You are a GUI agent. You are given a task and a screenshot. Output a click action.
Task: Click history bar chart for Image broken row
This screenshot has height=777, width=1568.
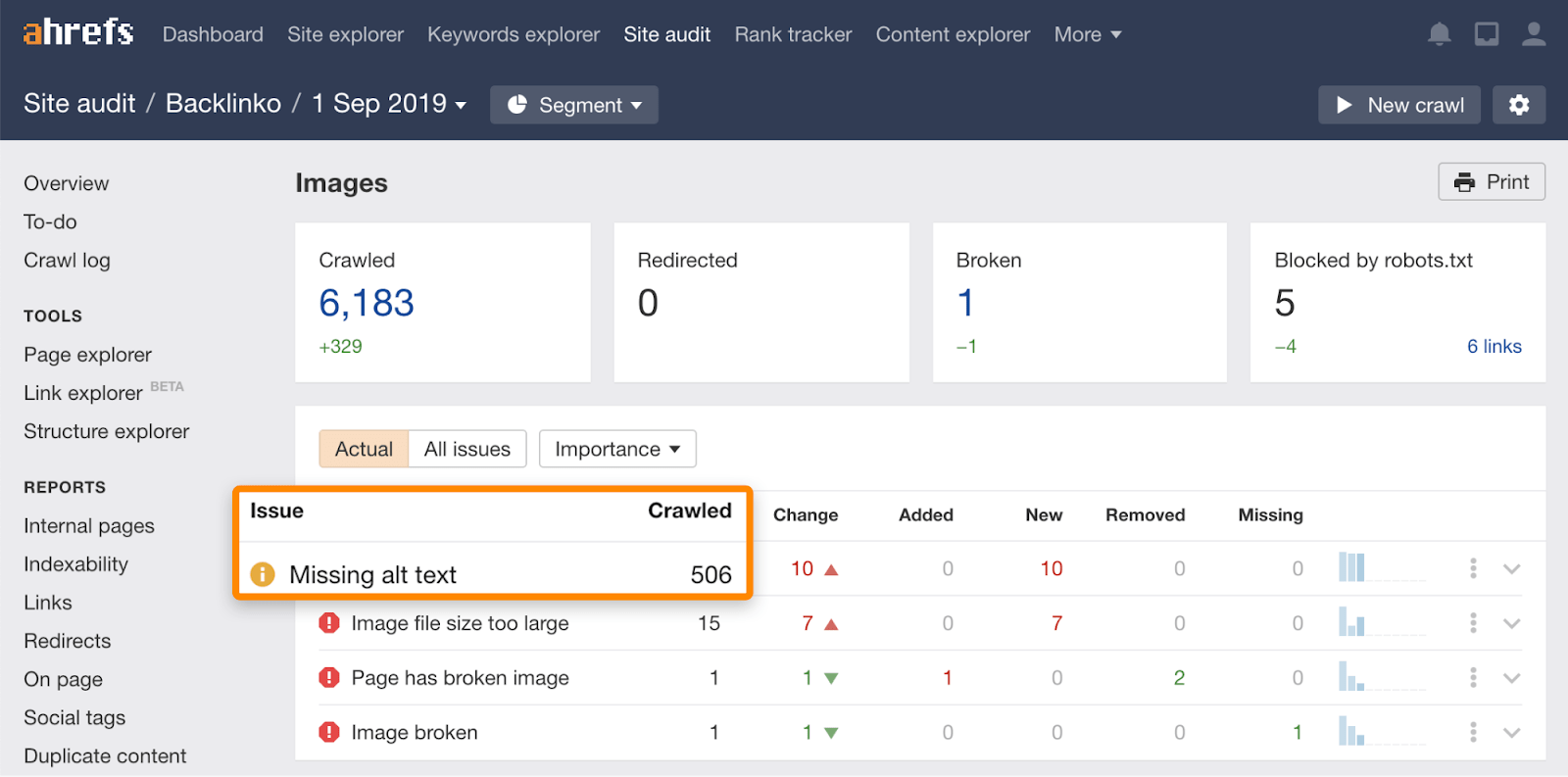click(1352, 732)
